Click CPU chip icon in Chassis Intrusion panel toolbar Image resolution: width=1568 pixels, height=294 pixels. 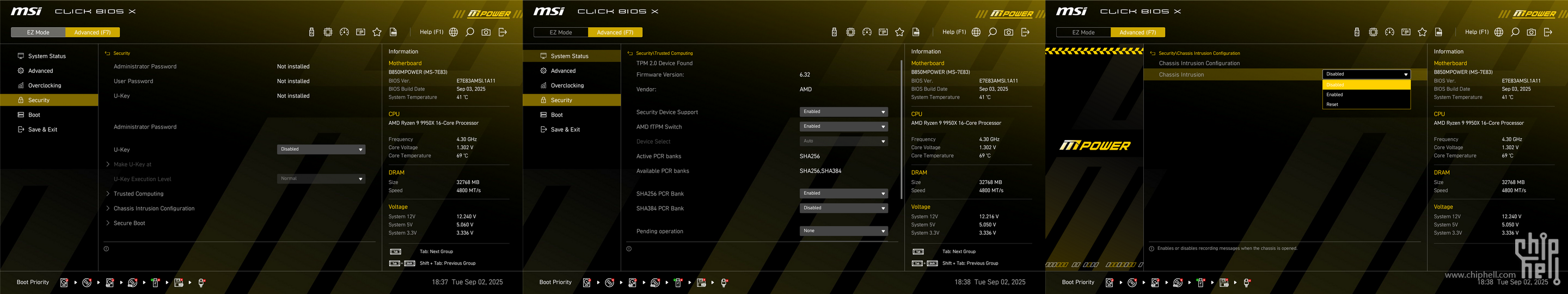[1374, 32]
